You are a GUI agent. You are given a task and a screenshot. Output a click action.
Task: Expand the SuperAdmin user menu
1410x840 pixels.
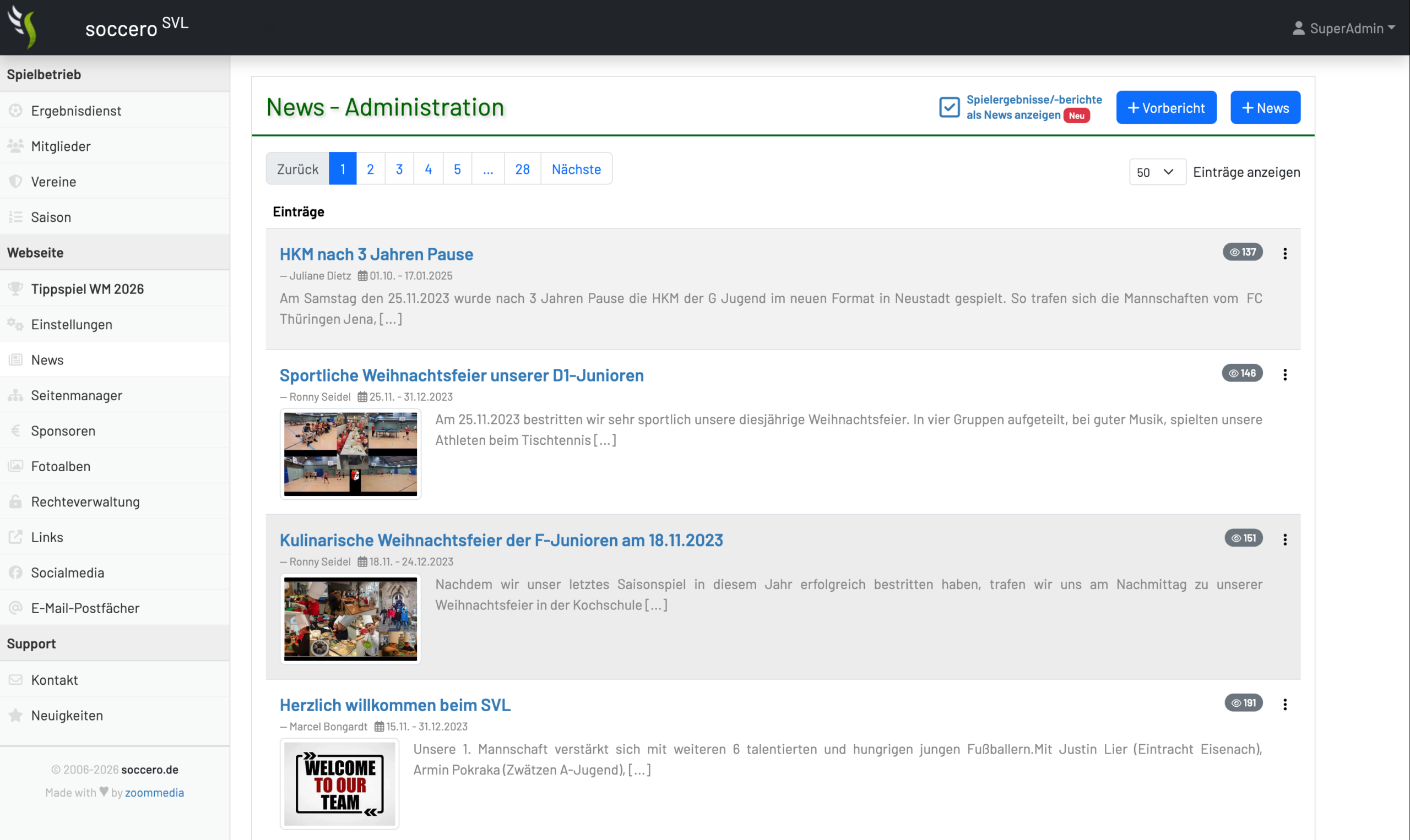click(1343, 28)
